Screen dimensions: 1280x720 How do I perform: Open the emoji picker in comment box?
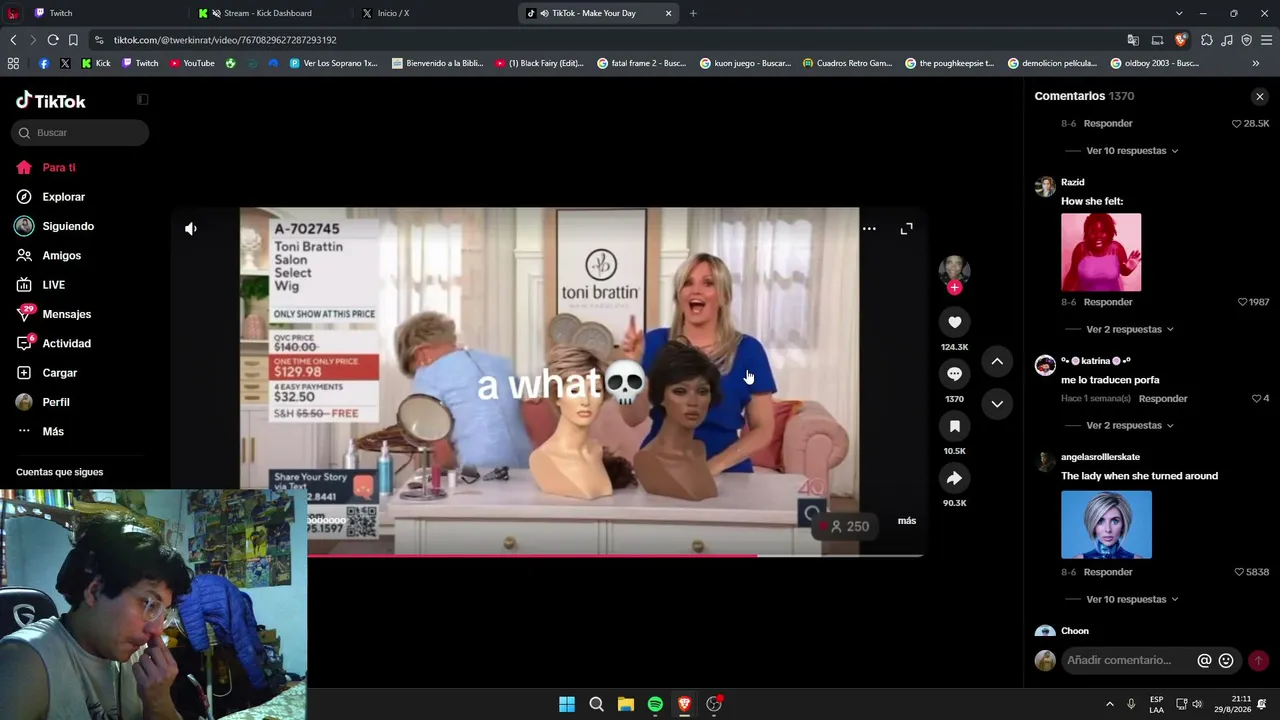(1226, 660)
